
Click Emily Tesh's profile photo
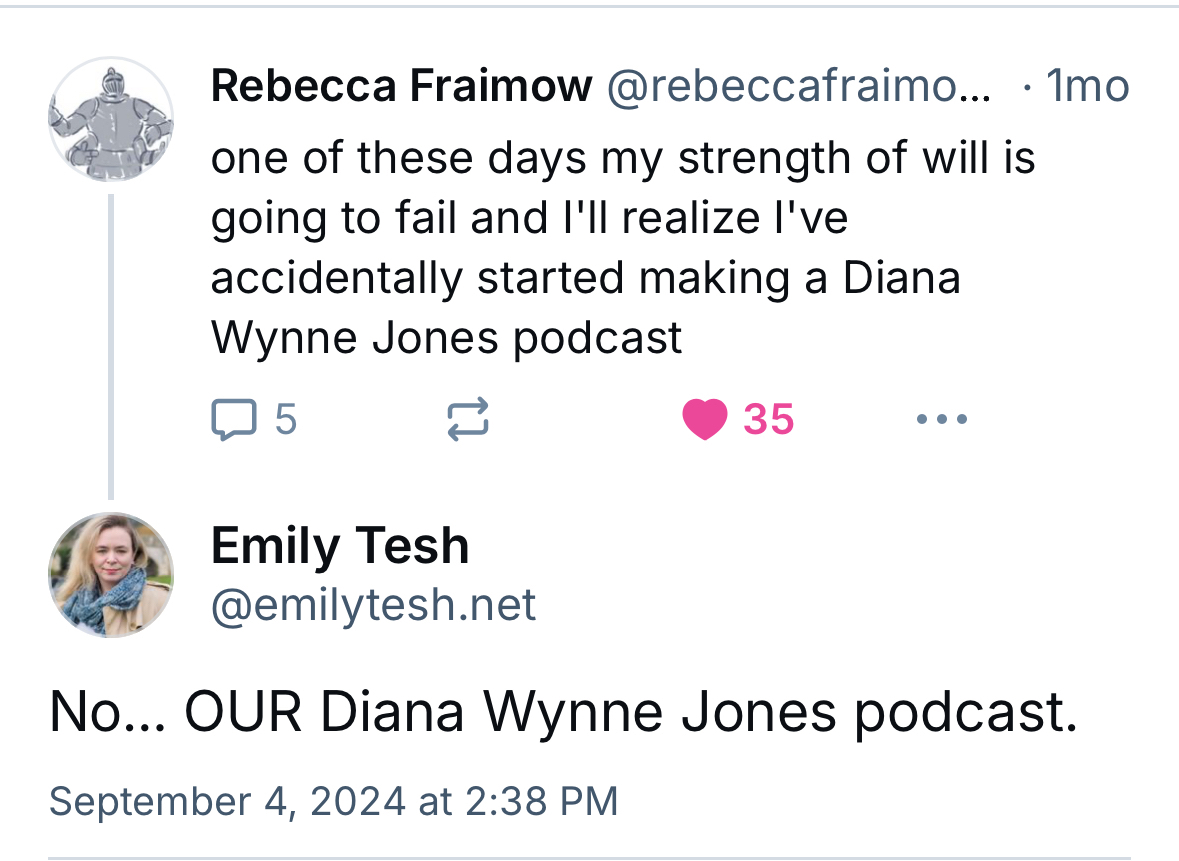(x=110, y=575)
